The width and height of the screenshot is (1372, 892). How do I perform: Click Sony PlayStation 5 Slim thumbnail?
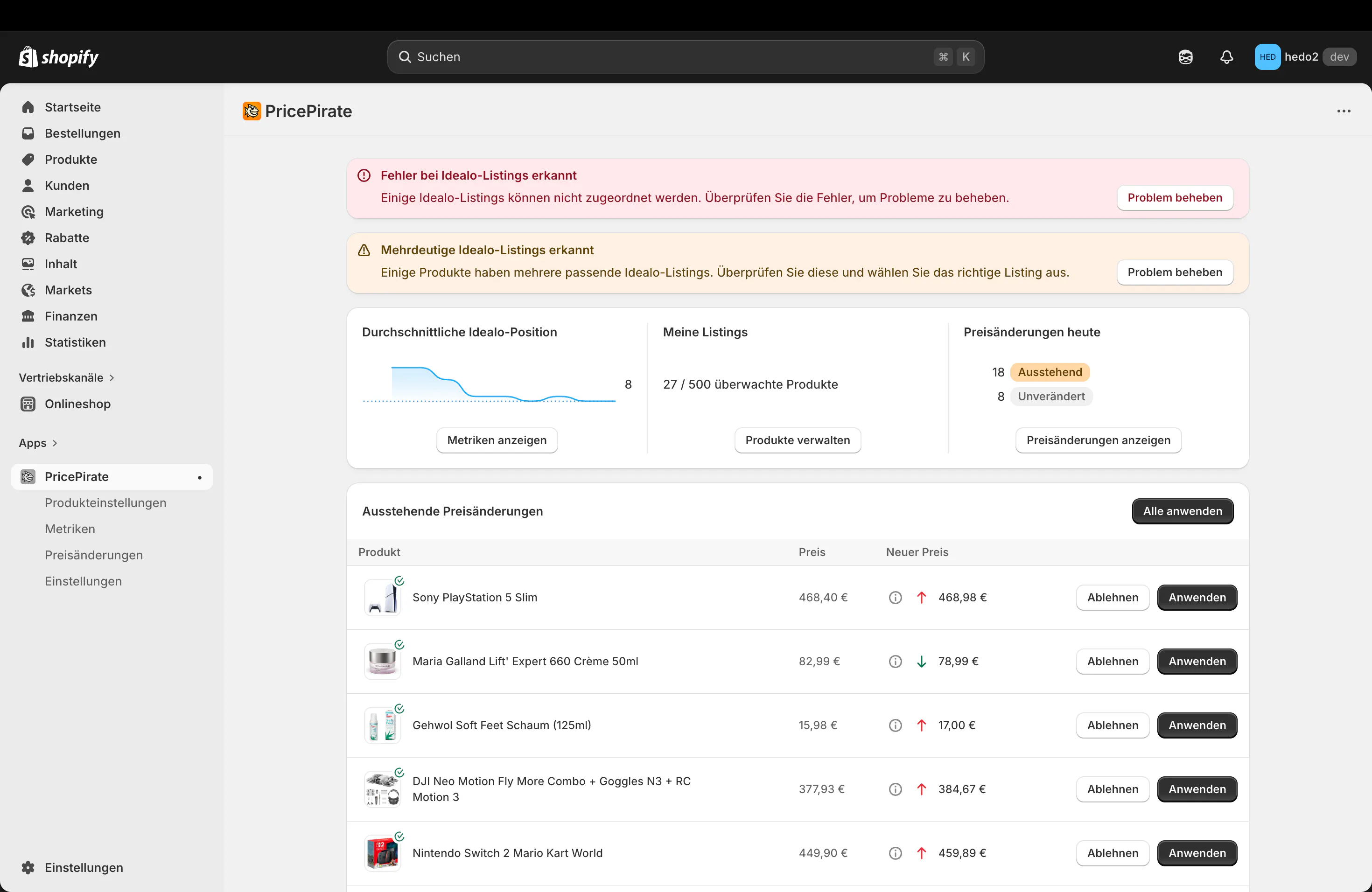[382, 598]
